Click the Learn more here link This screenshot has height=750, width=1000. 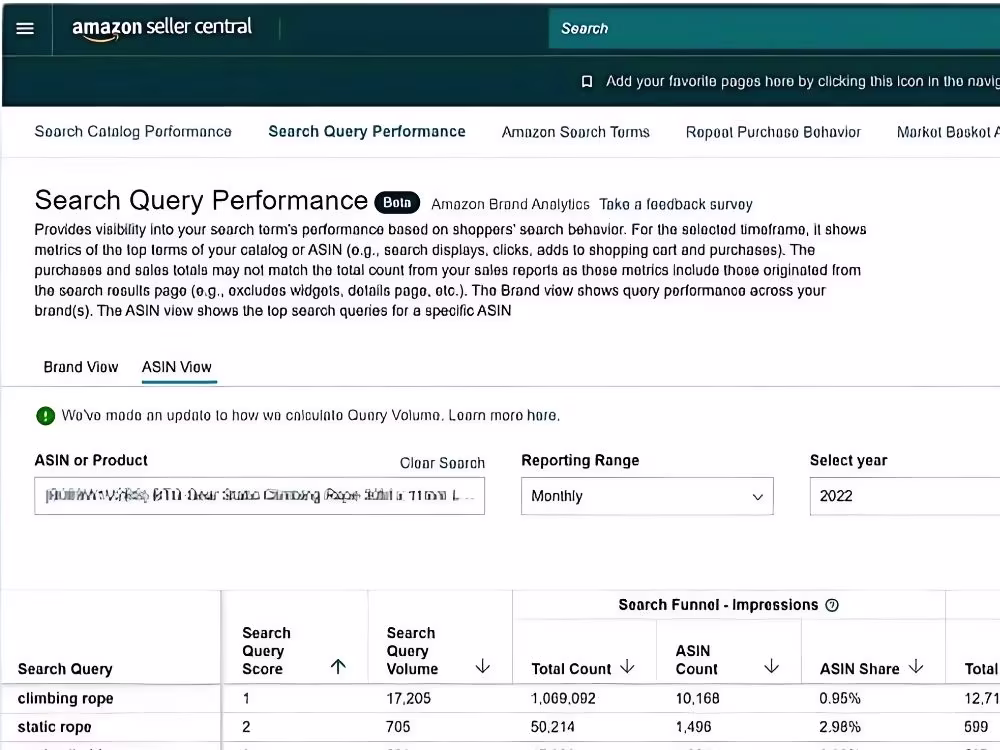click(504, 416)
